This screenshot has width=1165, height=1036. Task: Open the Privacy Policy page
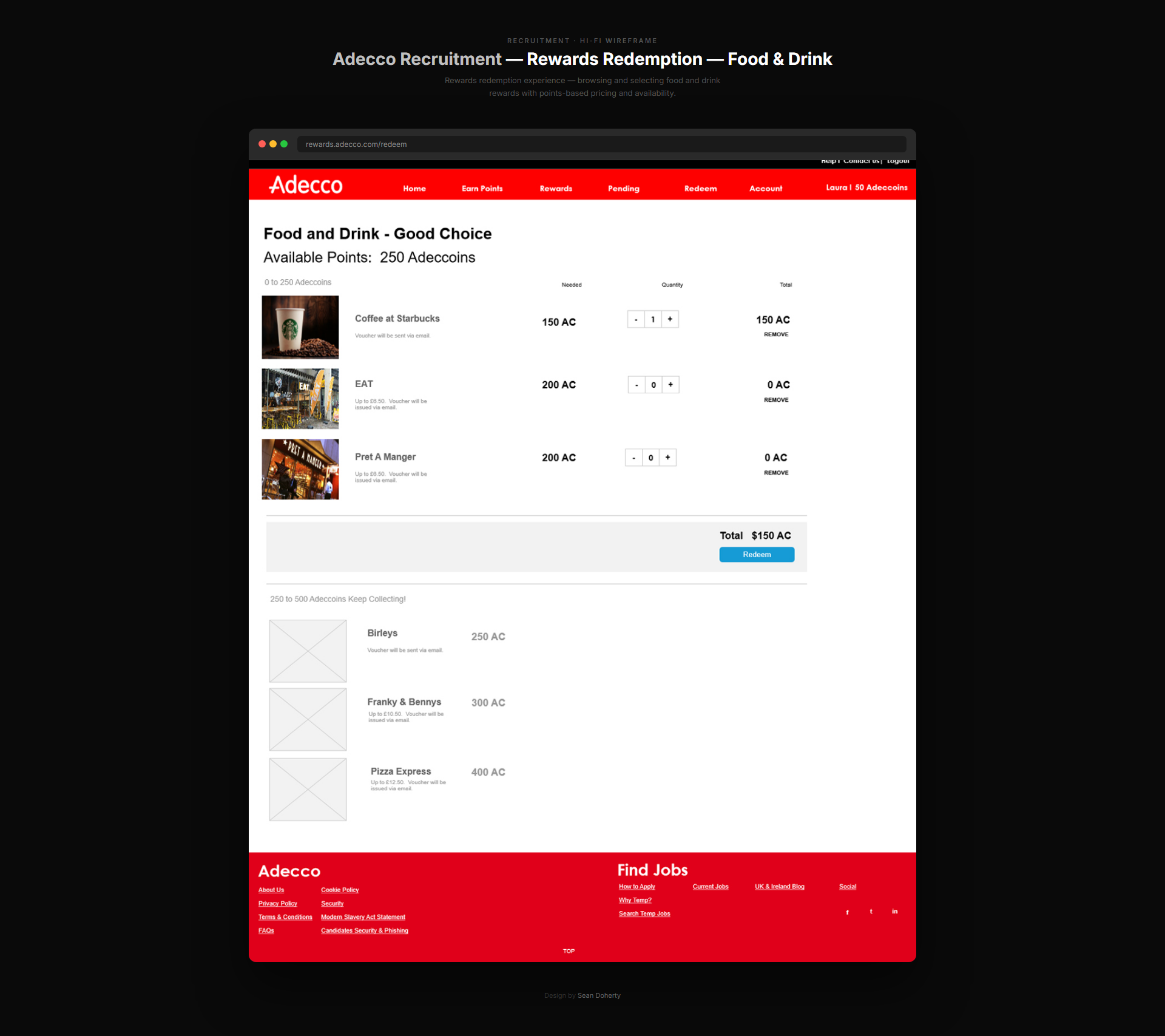coord(277,903)
